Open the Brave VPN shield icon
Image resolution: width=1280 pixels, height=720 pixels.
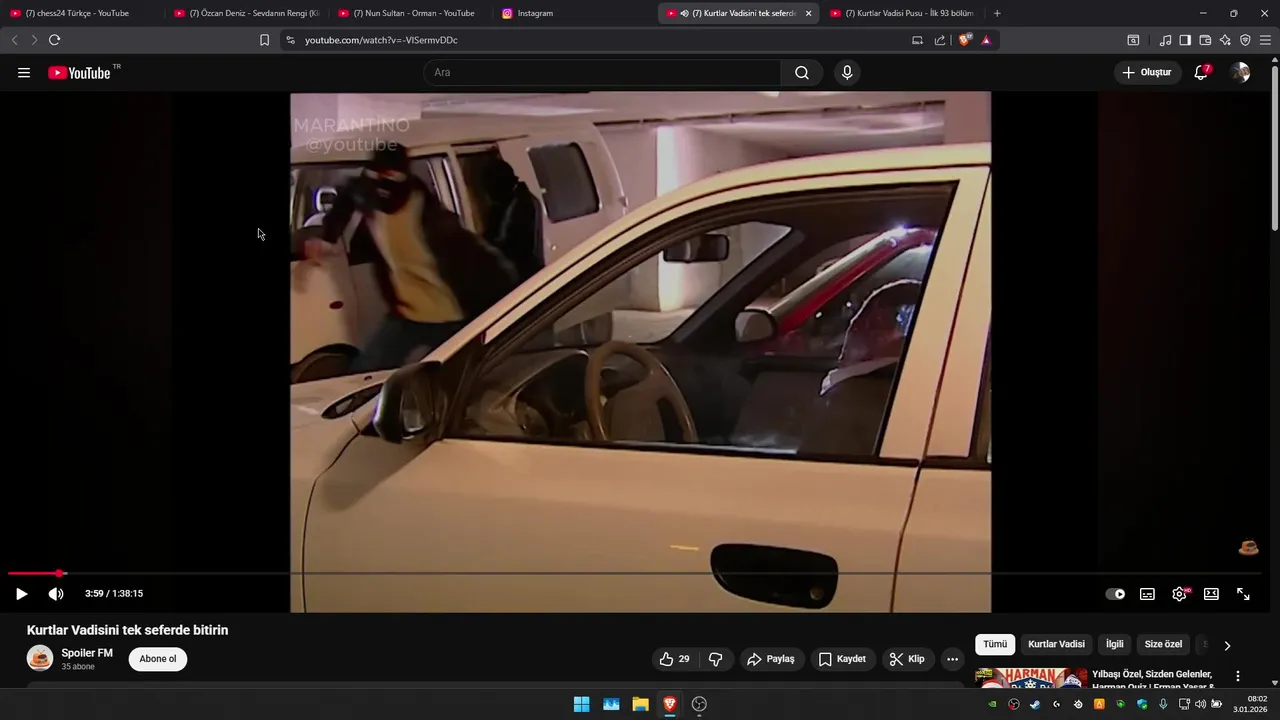(1245, 40)
